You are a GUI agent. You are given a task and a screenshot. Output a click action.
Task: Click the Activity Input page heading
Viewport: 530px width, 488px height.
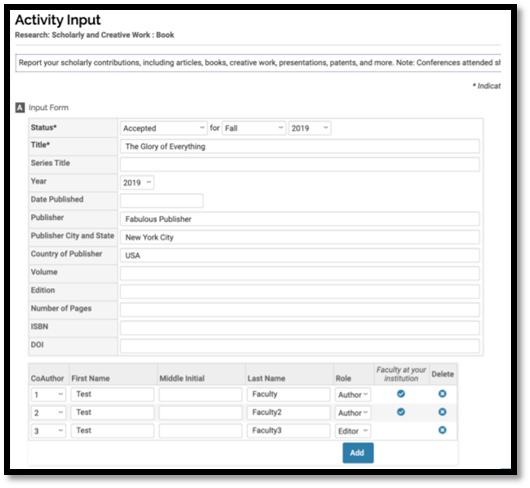tap(58, 20)
